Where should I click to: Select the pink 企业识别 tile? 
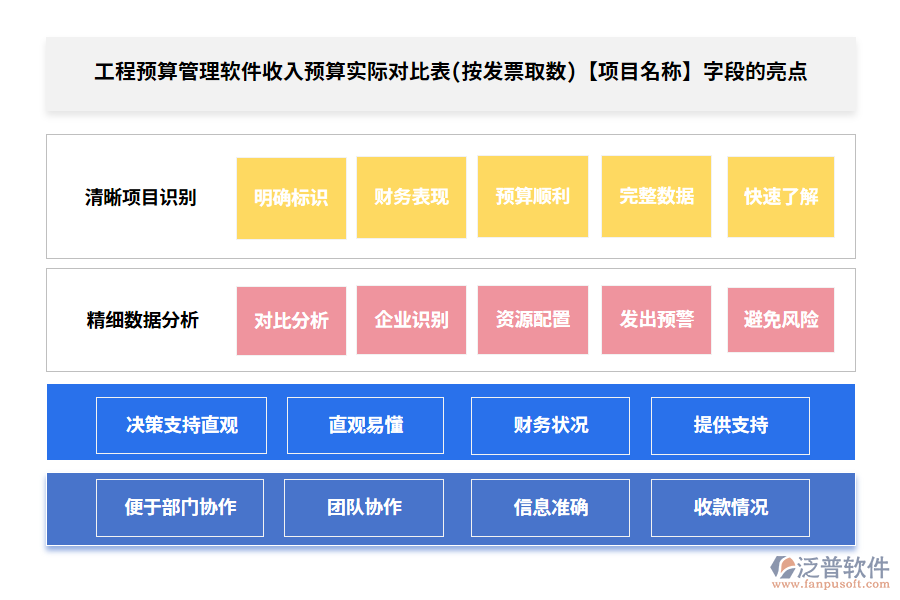tap(411, 320)
